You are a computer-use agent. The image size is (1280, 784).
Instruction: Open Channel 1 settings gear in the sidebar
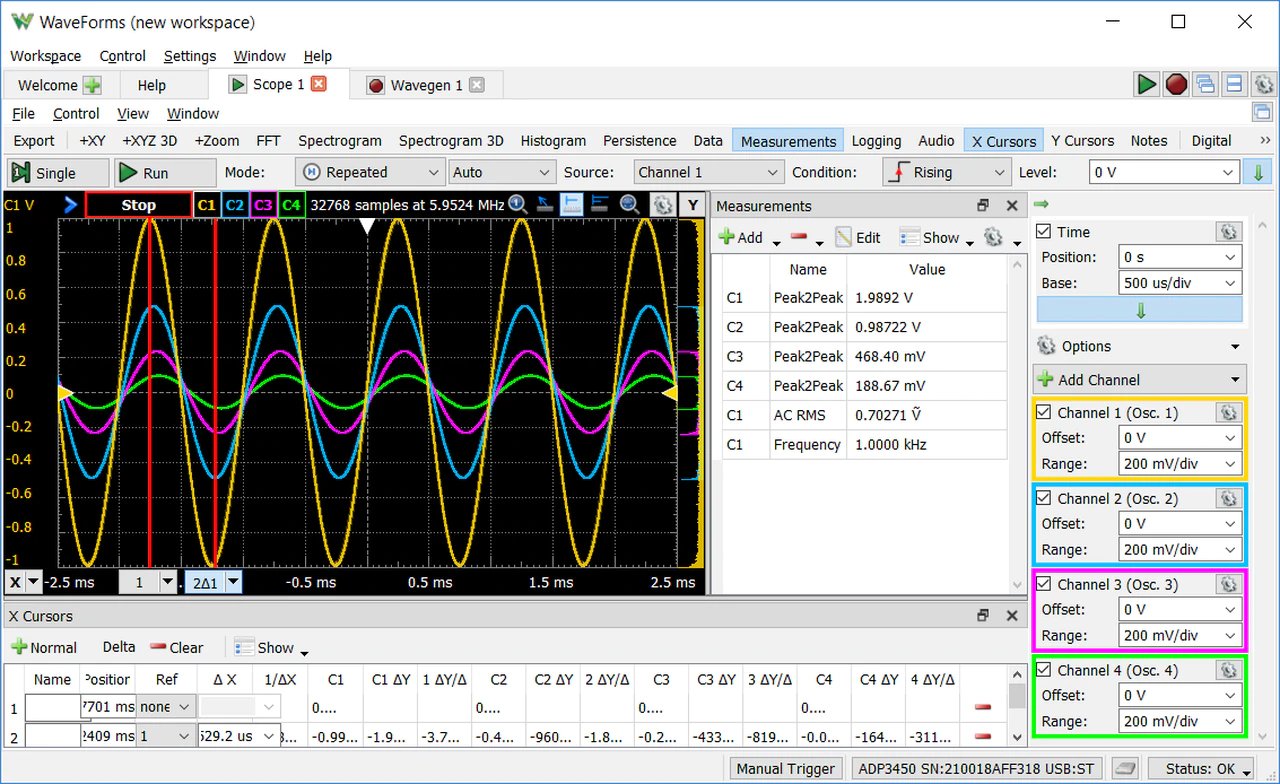(1228, 412)
